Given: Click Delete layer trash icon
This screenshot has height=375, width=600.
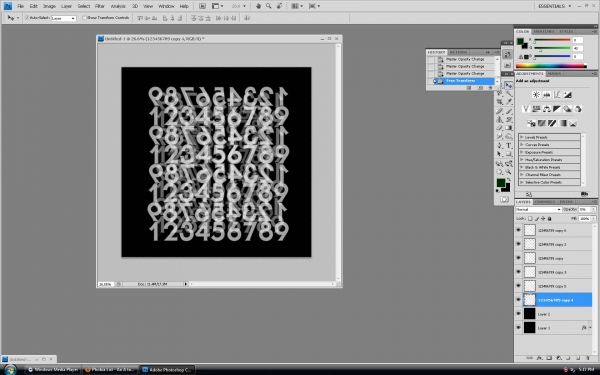Looking at the screenshot, I should pos(588,358).
